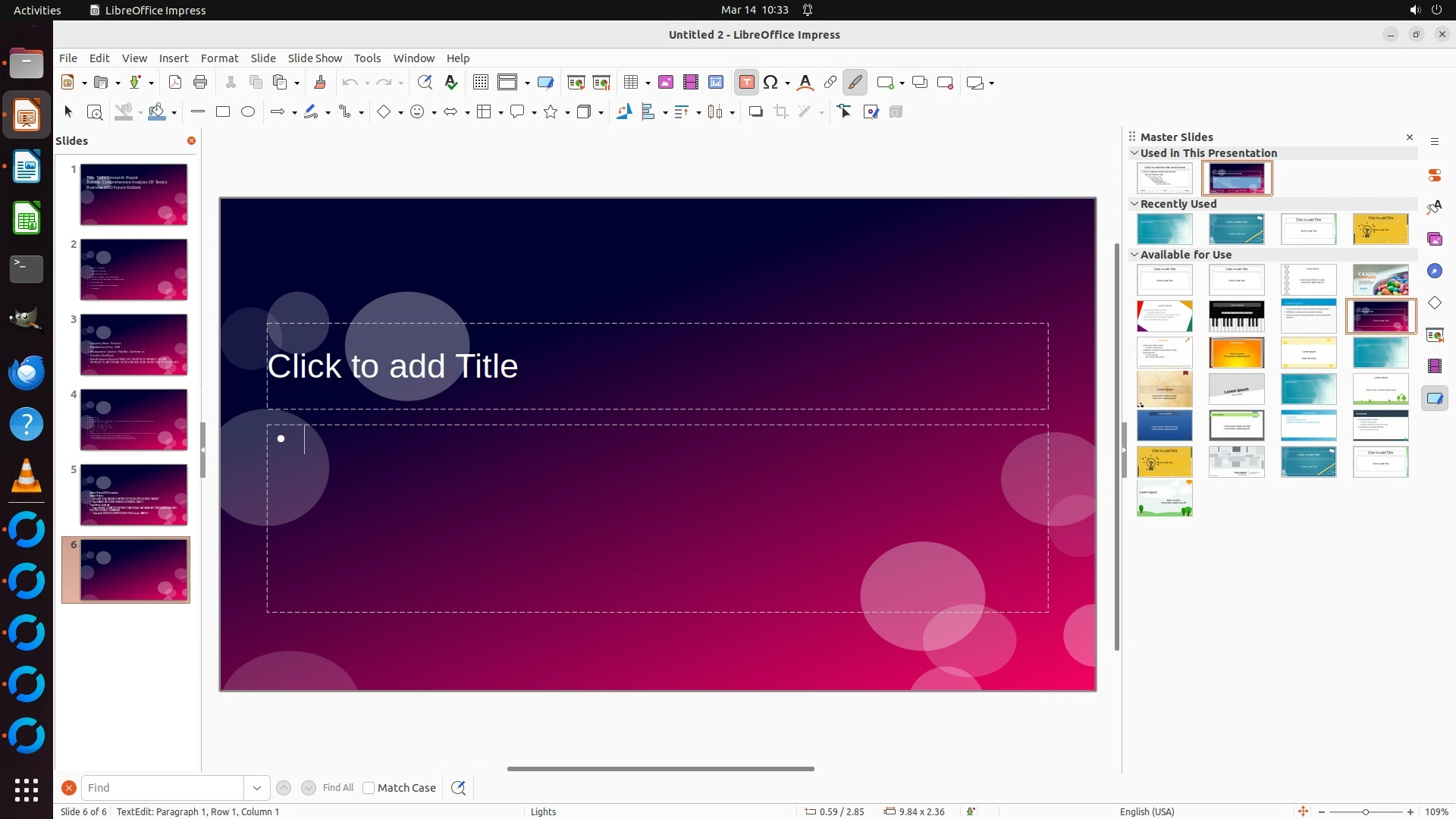This screenshot has width=1456, height=819.
Task: Click the Find All button
Action: pyautogui.click(x=337, y=788)
